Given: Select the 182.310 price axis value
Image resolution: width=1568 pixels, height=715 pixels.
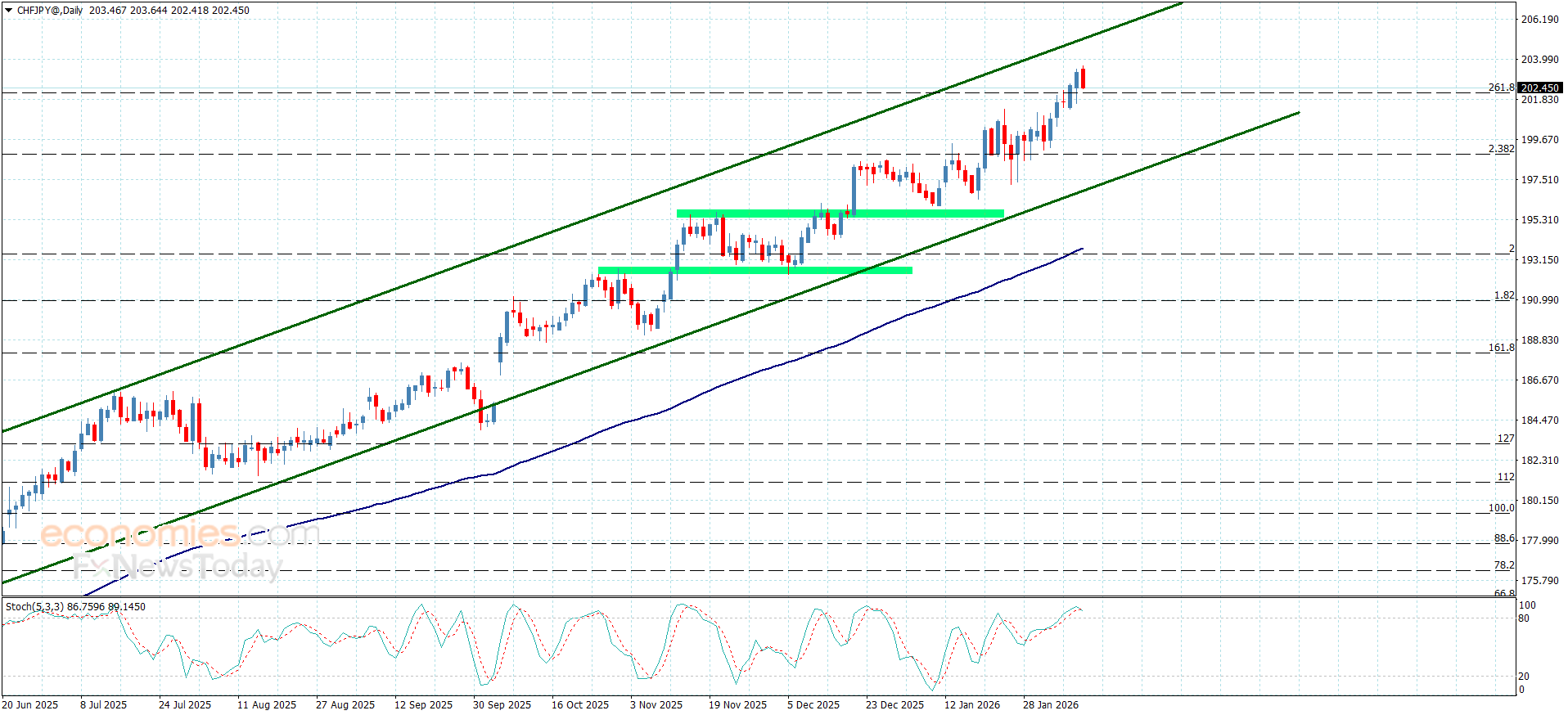Looking at the screenshot, I should pos(1539,461).
